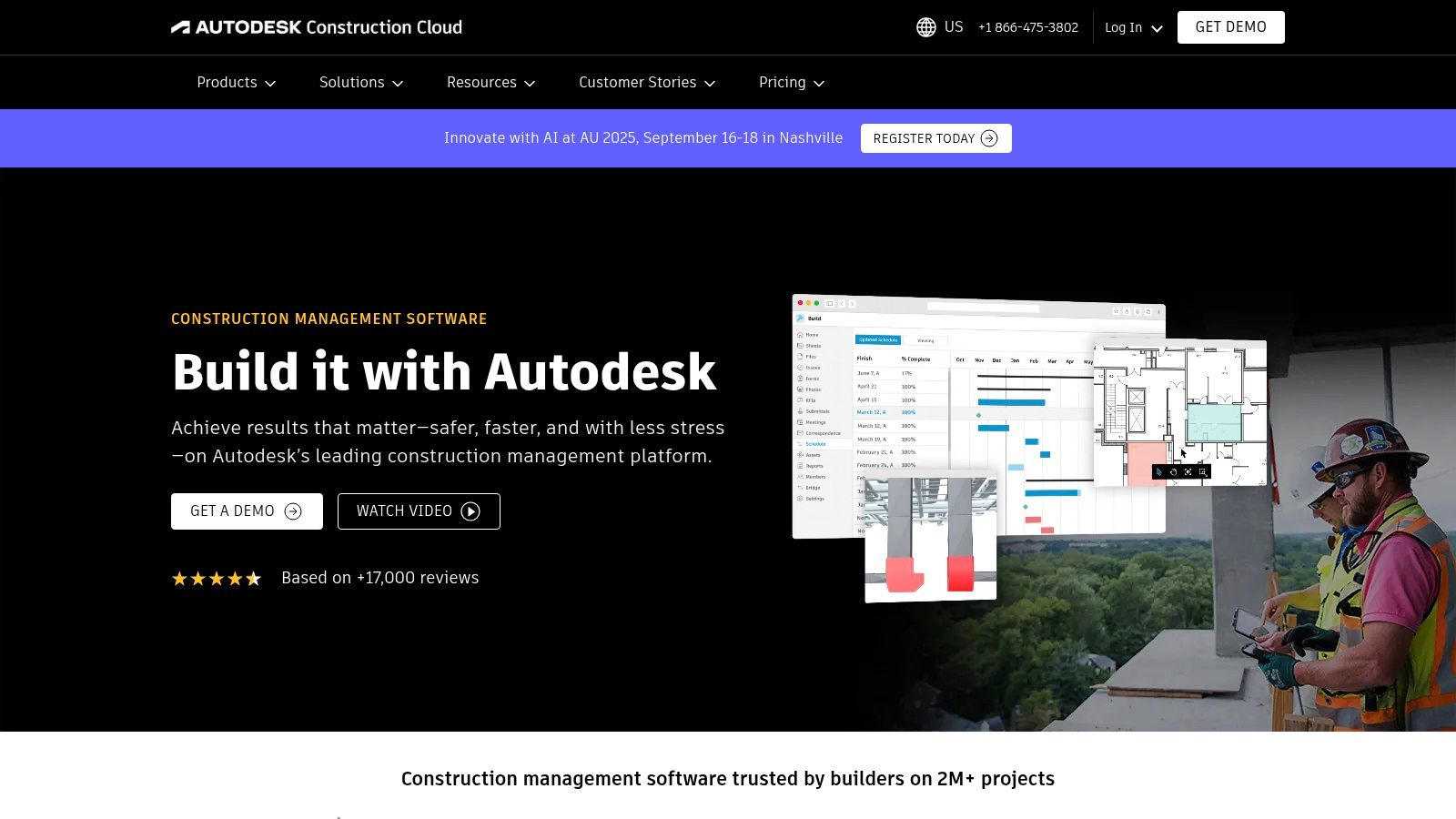Open the Resources menu
1456x819 pixels.
[x=491, y=83]
